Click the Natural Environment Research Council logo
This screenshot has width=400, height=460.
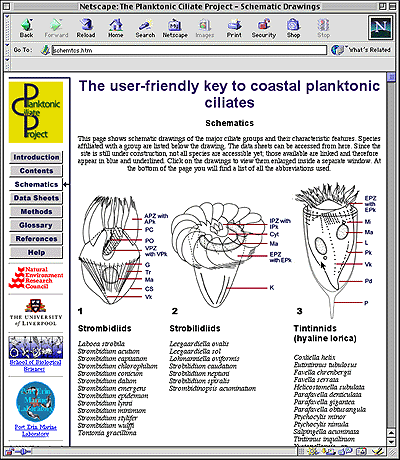click(36, 278)
